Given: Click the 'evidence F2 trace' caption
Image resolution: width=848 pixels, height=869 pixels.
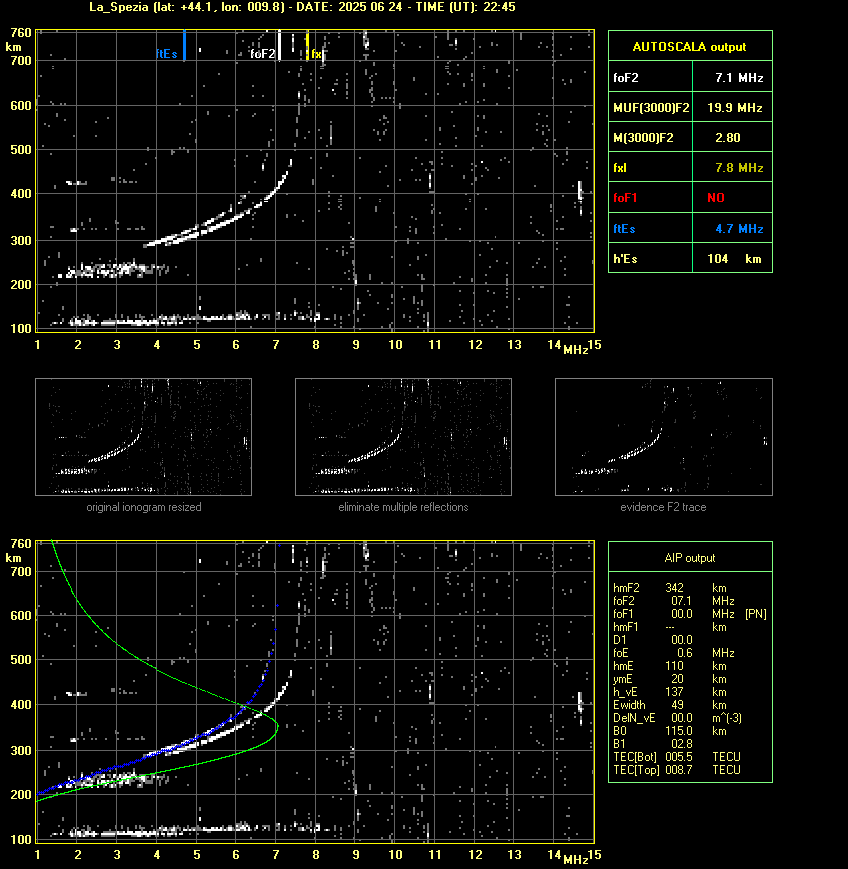Looking at the screenshot, I should click(663, 507).
